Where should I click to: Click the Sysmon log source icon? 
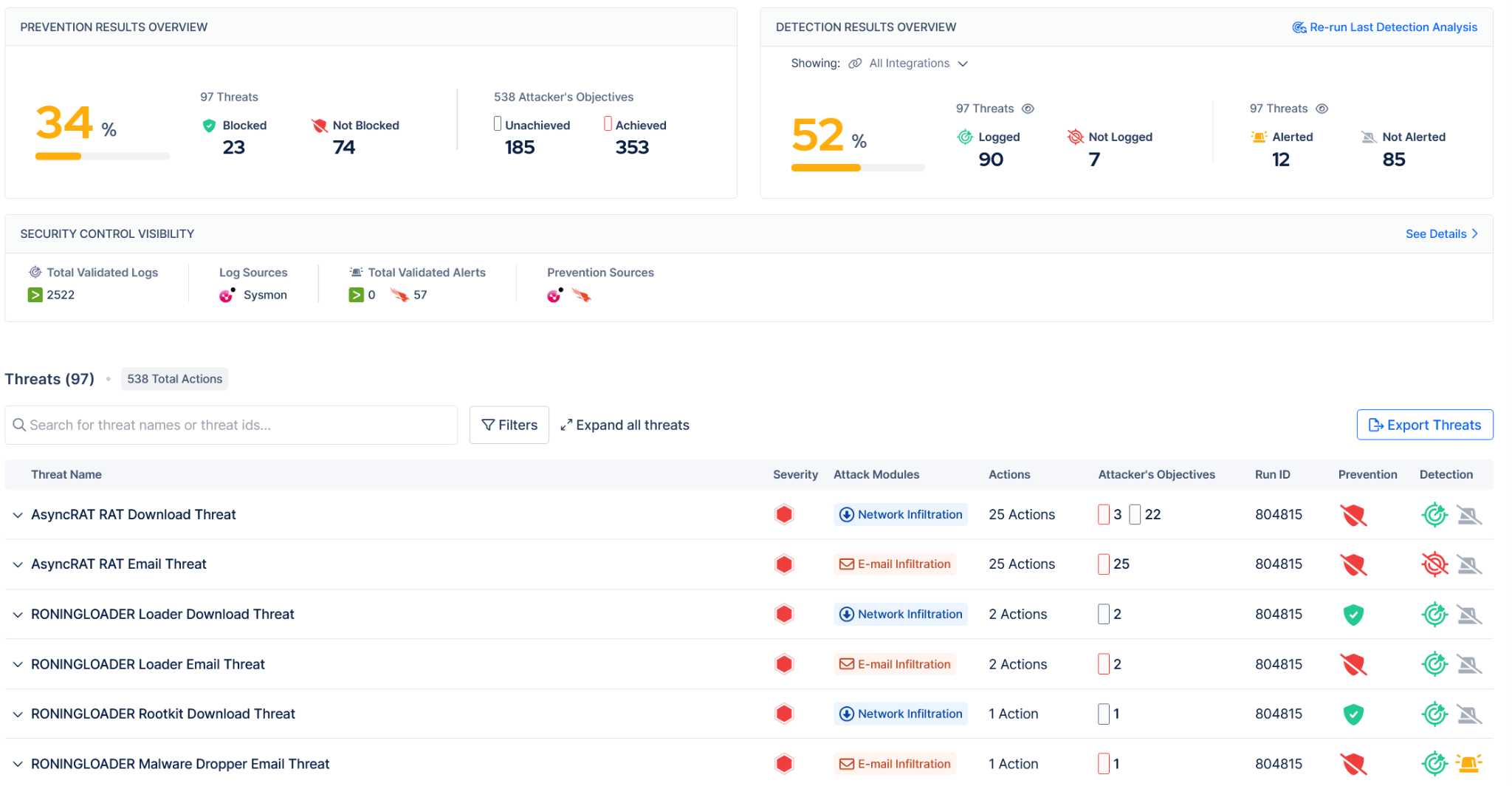[x=227, y=295]
